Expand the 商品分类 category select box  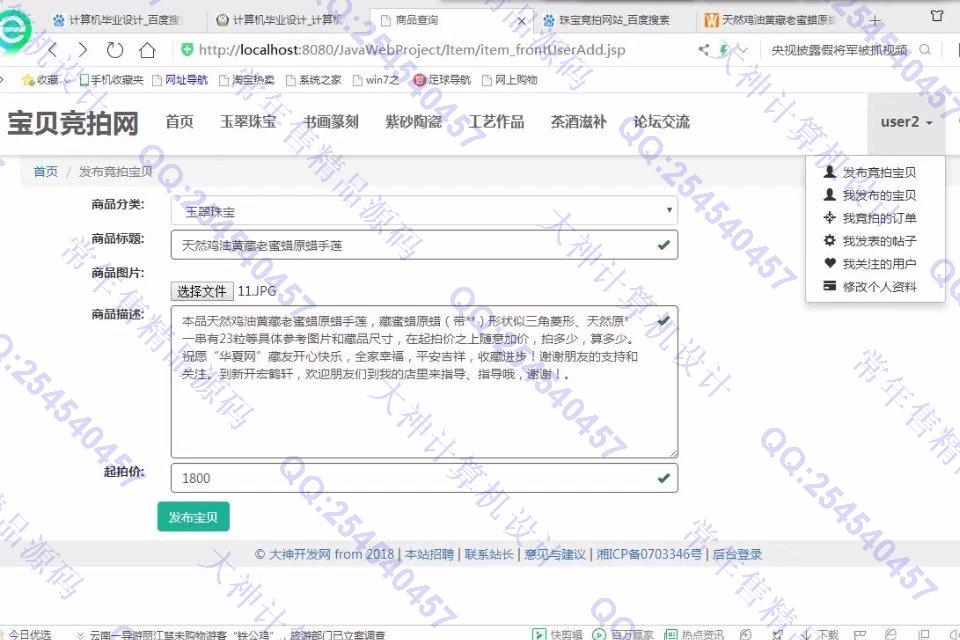pos(424,211)
